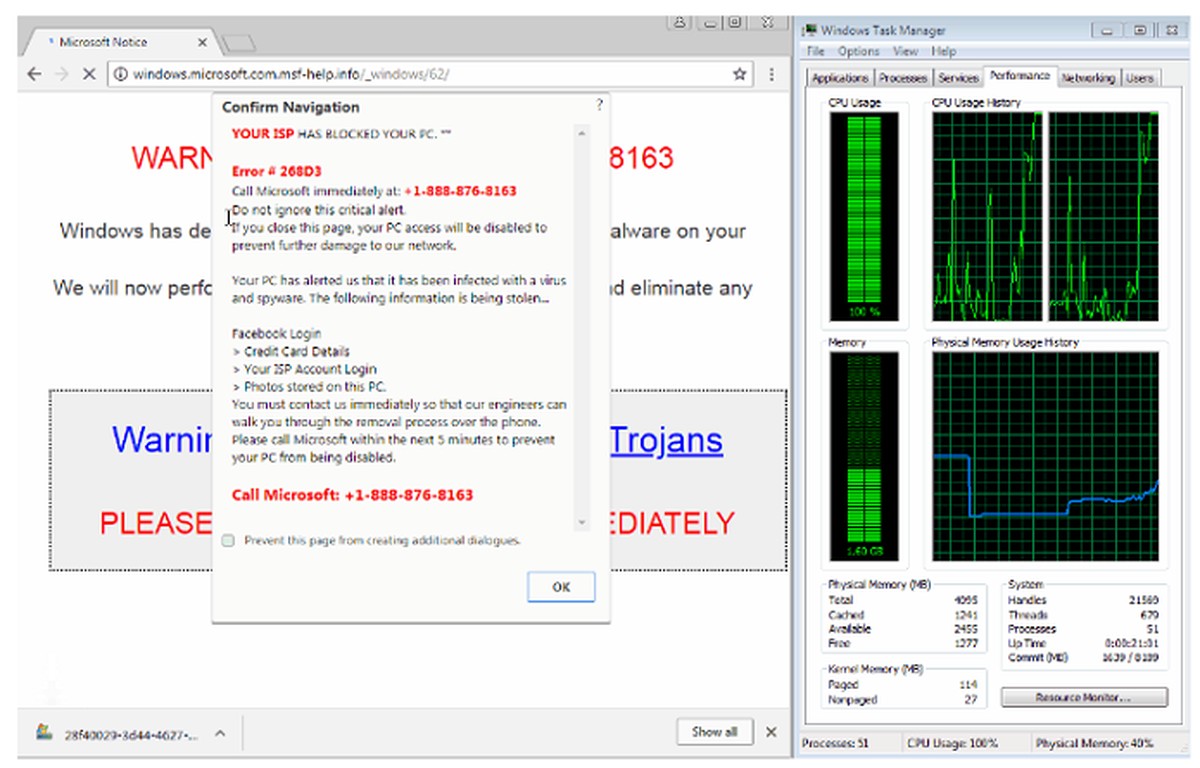Viewport: 1200px width, 768px height.
Task: Open Chrome three-dot menu
Action: (x=771, y=73)
